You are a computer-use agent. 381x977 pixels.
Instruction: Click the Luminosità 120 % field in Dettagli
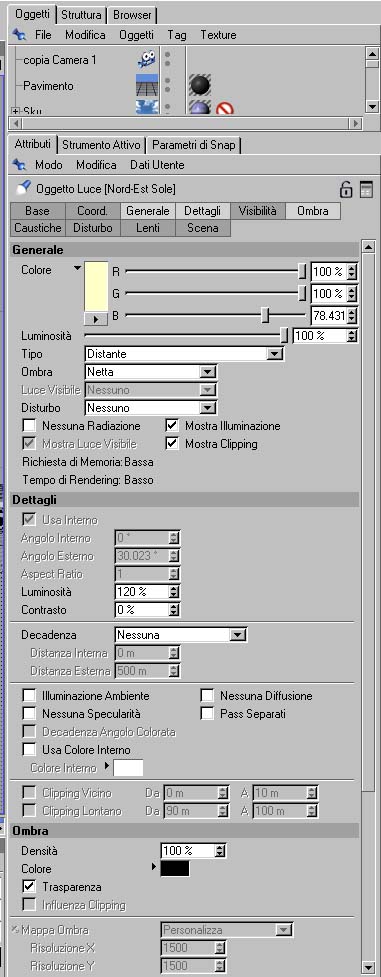coord(142,592)
